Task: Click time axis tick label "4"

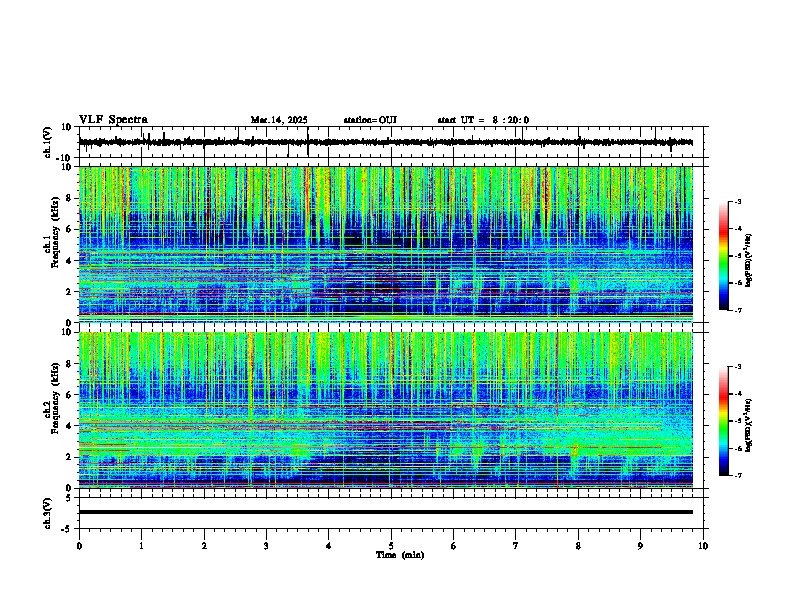Action: click(329, 546)
